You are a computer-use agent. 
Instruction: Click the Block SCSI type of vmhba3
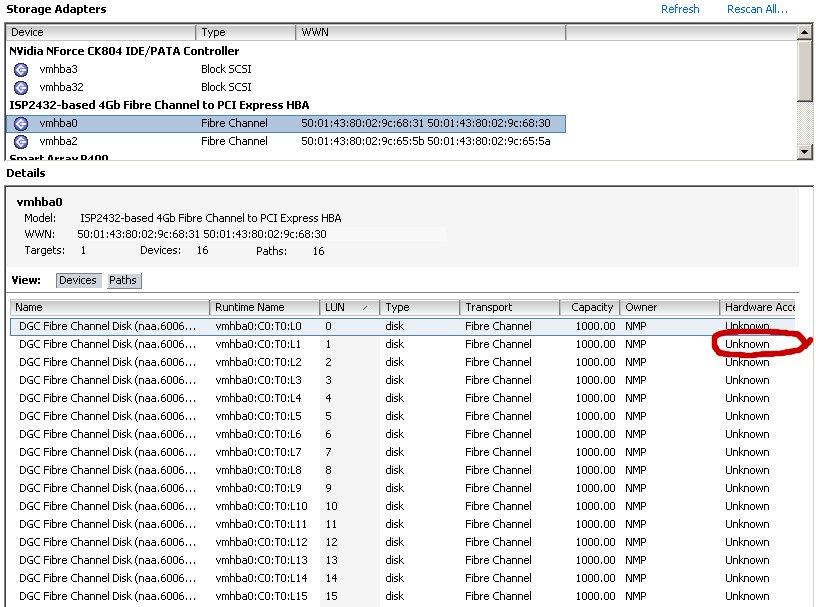tap(226, 69)
